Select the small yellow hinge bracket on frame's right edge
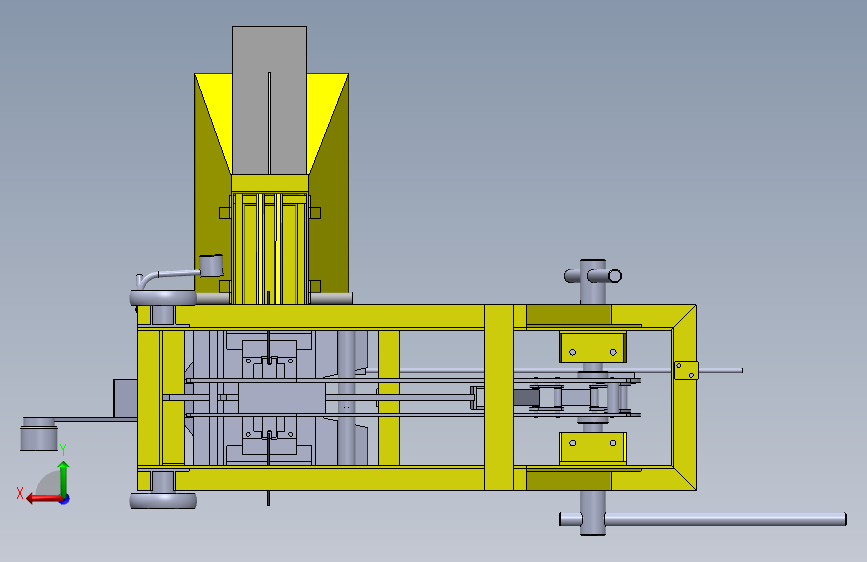Screen dimensions: 867x562 tap(686, 370)
